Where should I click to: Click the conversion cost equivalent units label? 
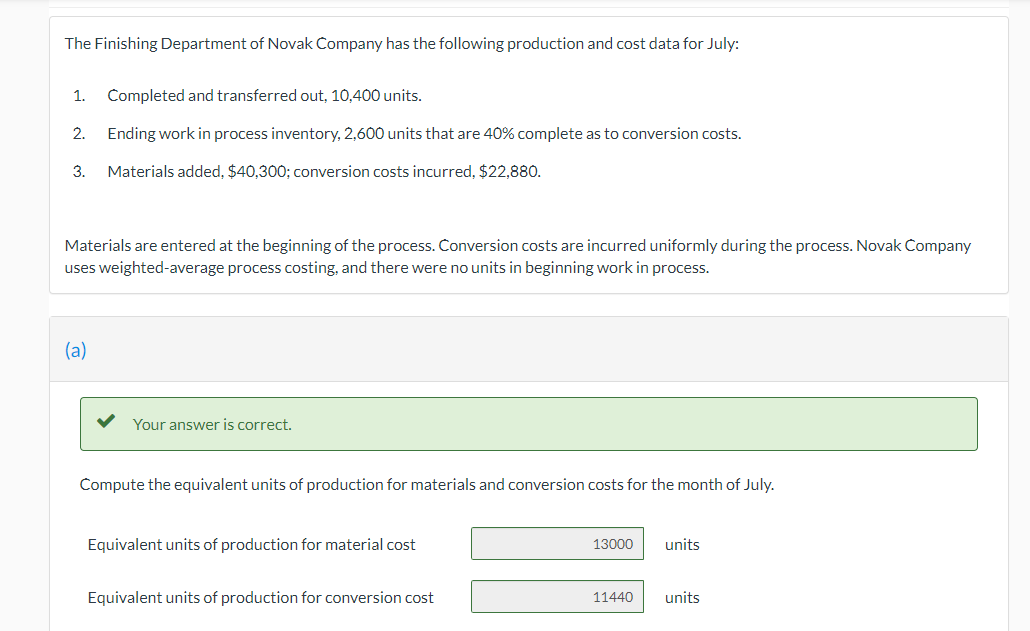click(x=260, y=597)
